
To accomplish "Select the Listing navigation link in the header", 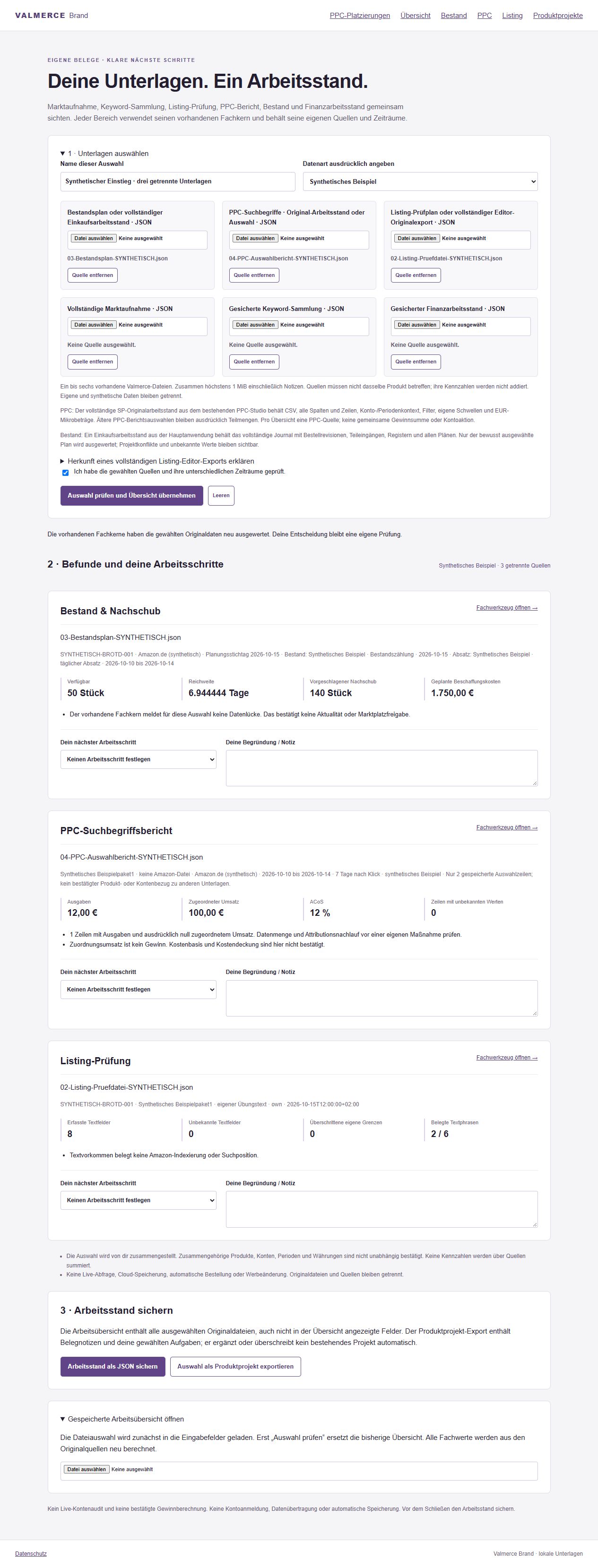I will [x=512, y=16].
